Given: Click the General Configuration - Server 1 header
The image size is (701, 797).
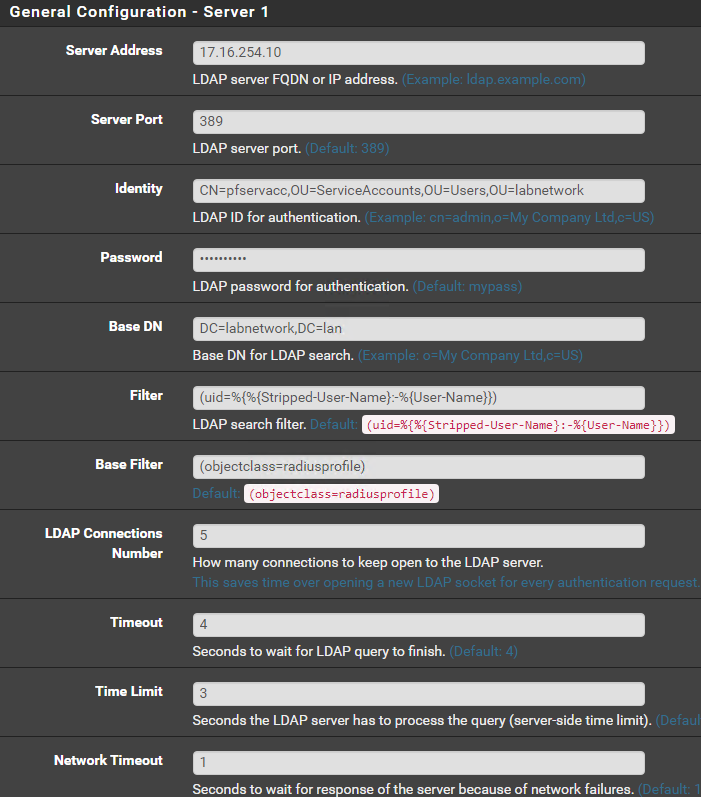Looking at the screenshot, I should [139, 12].
